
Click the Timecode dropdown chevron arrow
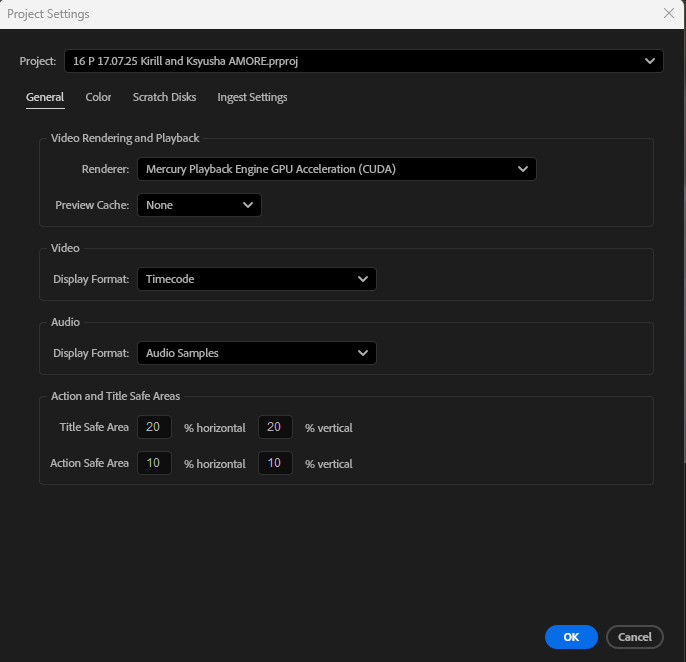click(x=363, y=279)
